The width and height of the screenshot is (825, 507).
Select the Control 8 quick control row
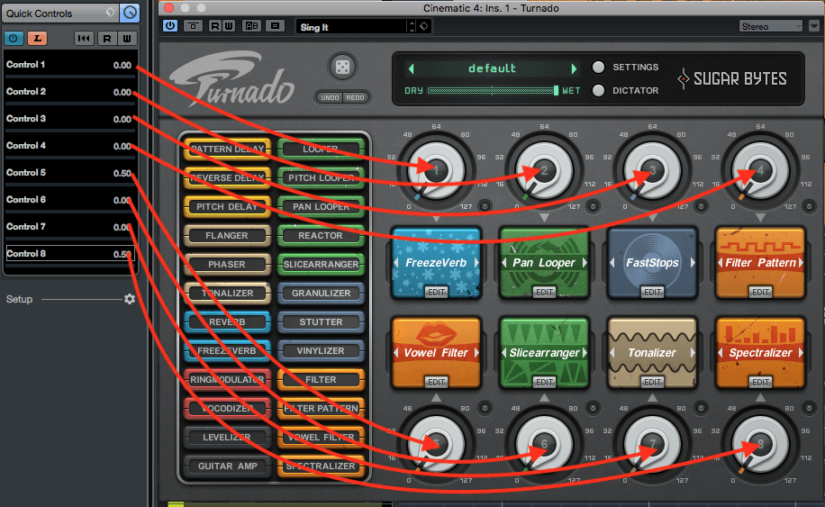point(70,254)
